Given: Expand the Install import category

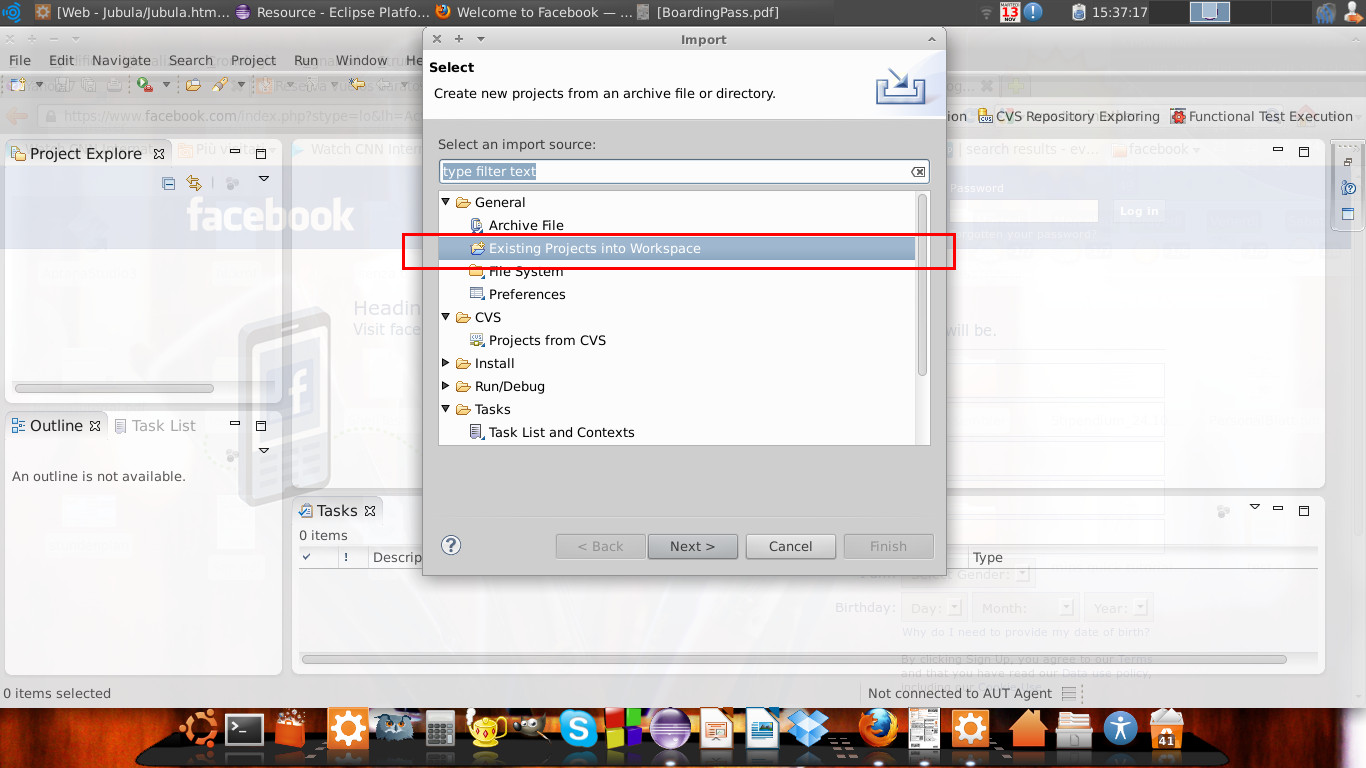Looking at the screenshot, I should 446,363.
